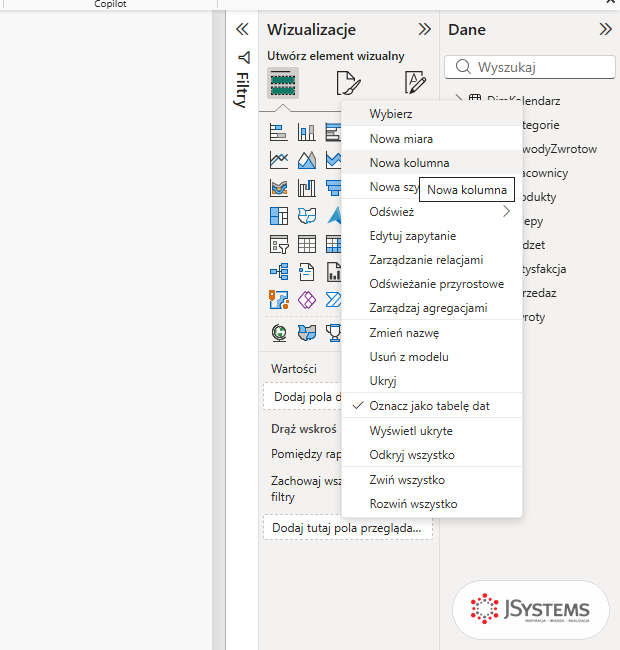The image size is (620, 650).
Task: Select Zarządzaj agregacjami
Action: click(431, 308)
